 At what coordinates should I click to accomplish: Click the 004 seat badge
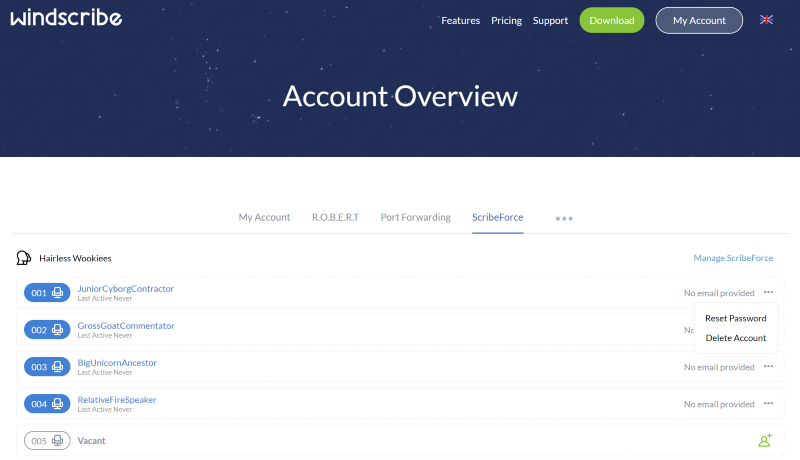47,404
